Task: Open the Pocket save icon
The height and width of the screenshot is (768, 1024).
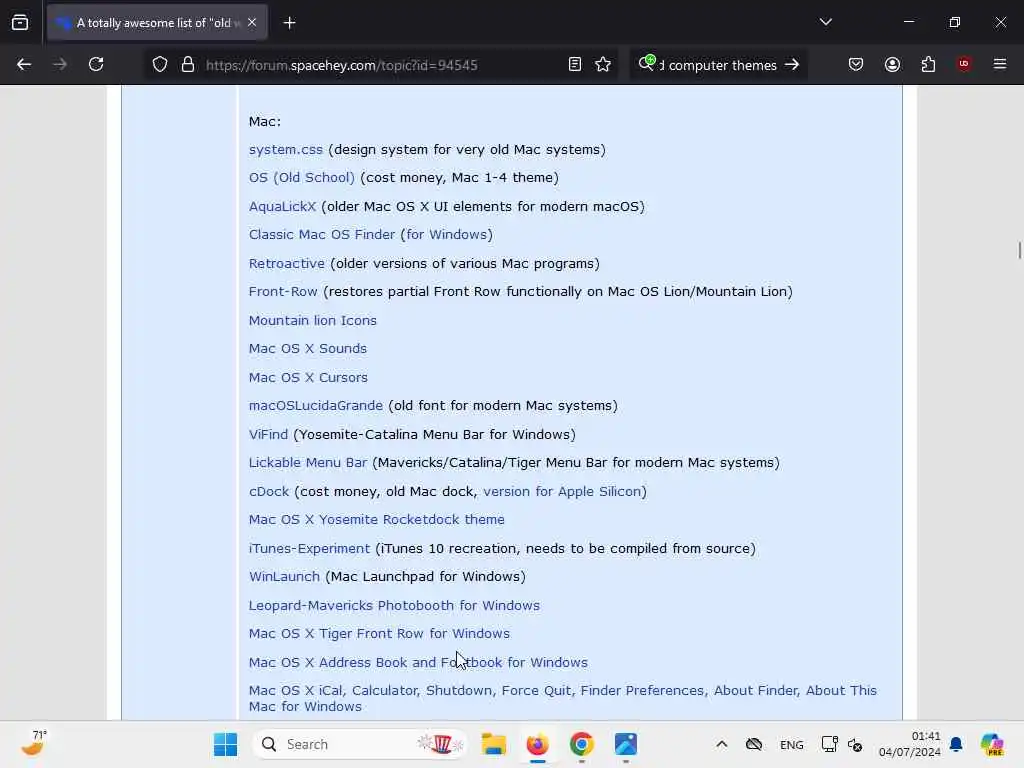Action: click(x=856, y=64)
